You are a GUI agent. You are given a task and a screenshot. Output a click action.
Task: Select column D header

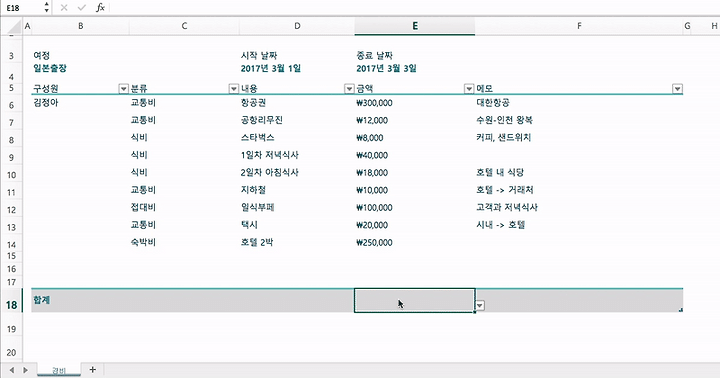[297, 26]
